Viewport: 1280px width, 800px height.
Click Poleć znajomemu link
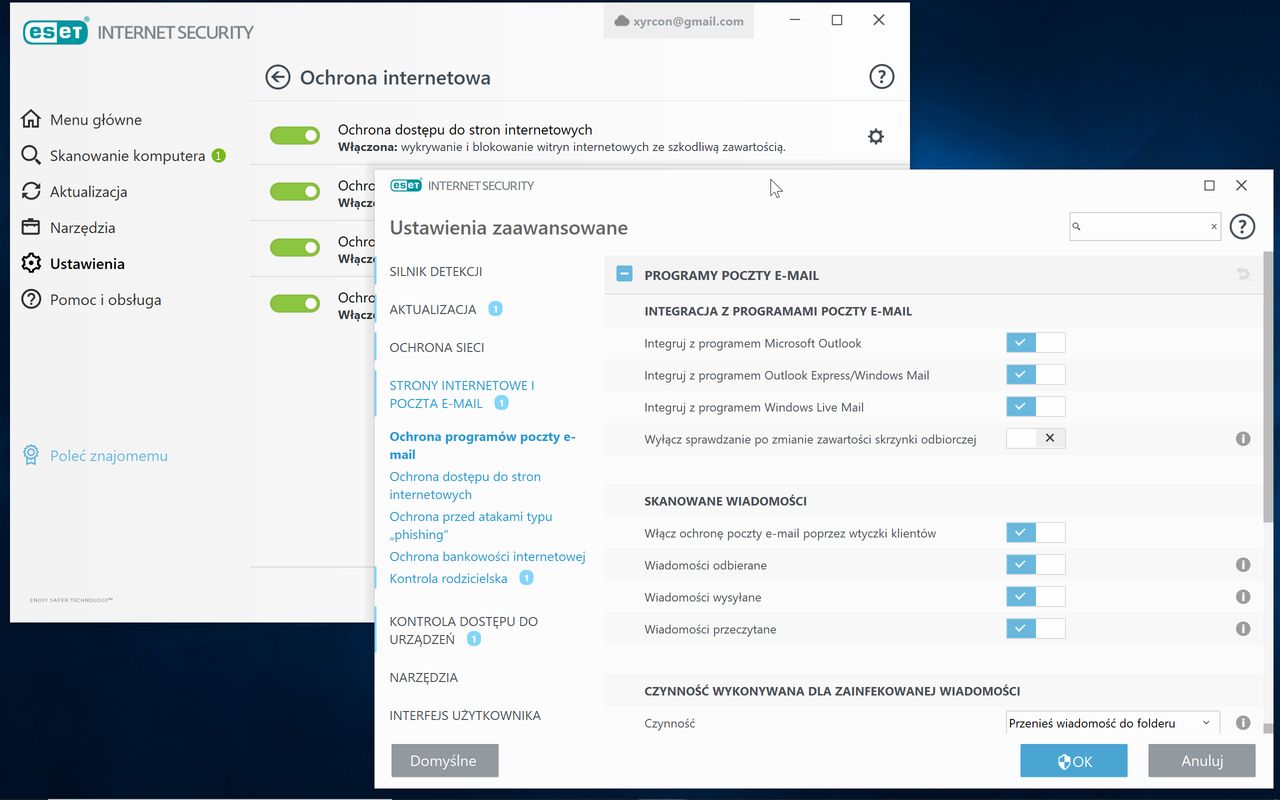(x=109, y=455)
